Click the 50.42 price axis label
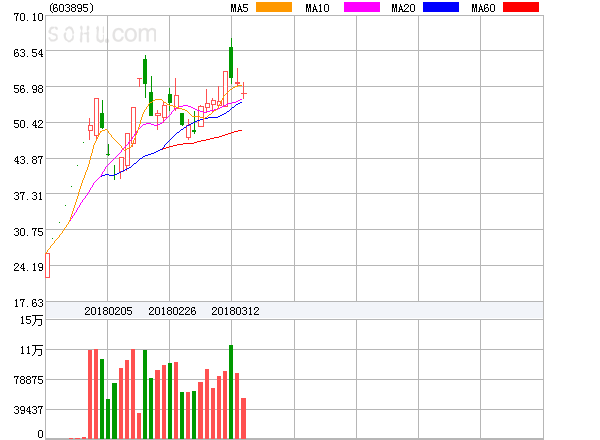The height and width of the screenshot is (440, 600). click(28, 124)
